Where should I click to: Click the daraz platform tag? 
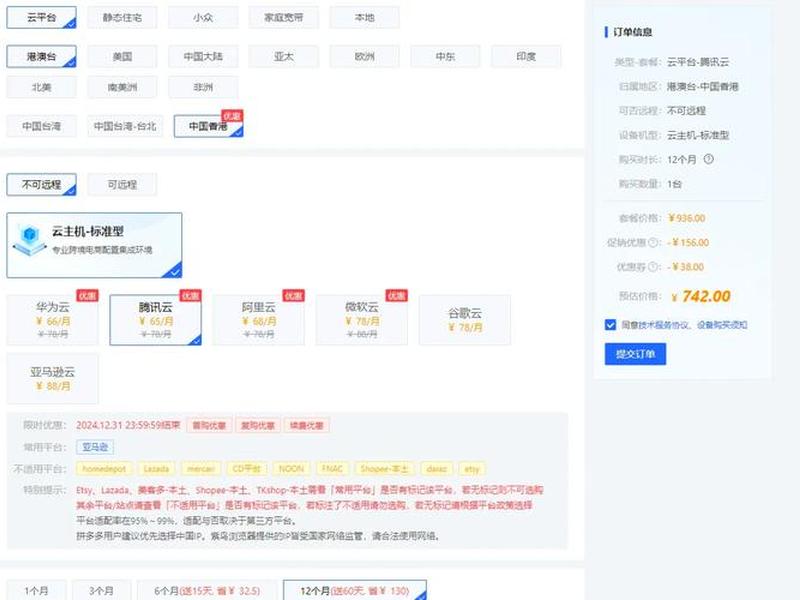pyautogui.click(x=437, y=469)
